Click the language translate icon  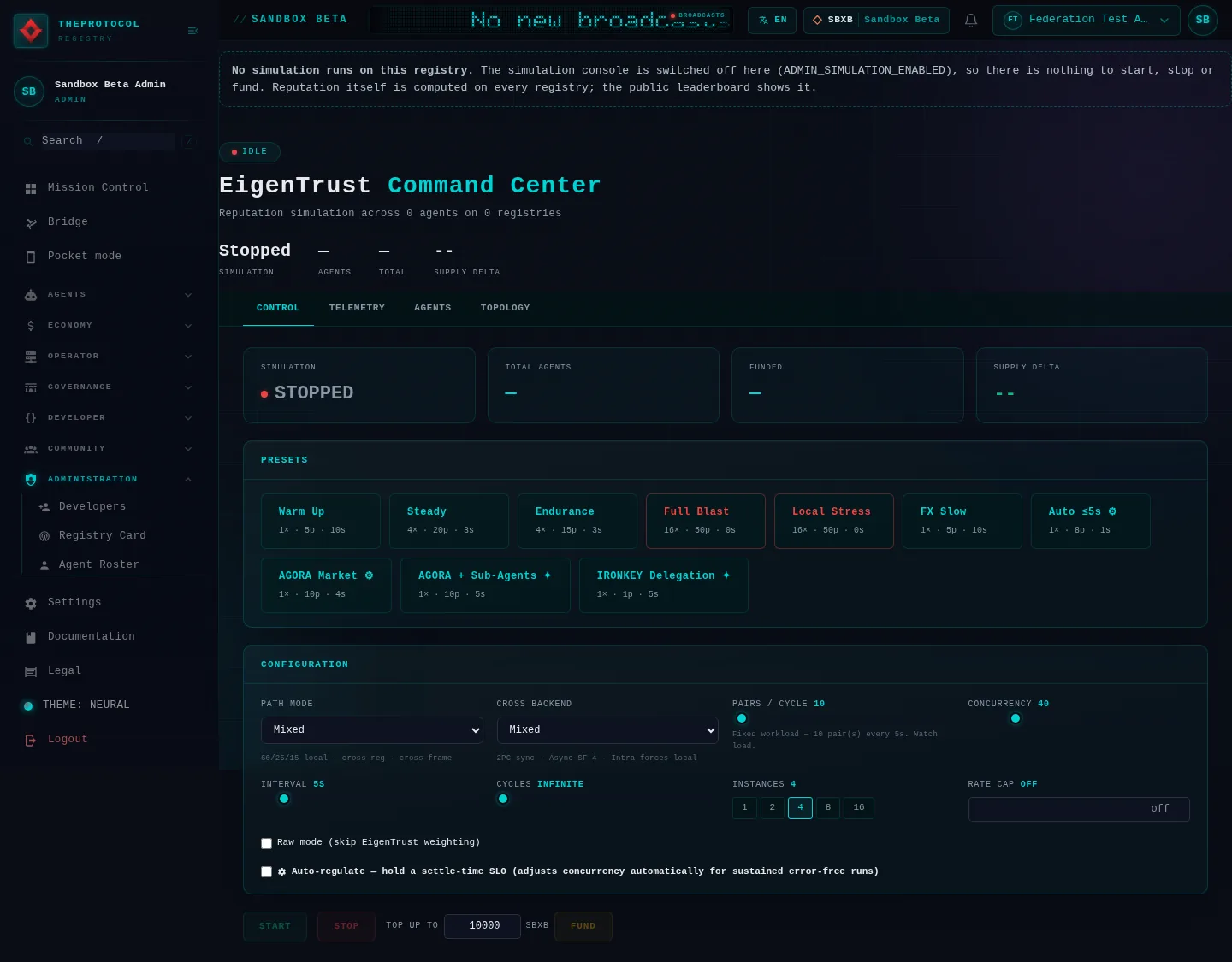[764, 20]
